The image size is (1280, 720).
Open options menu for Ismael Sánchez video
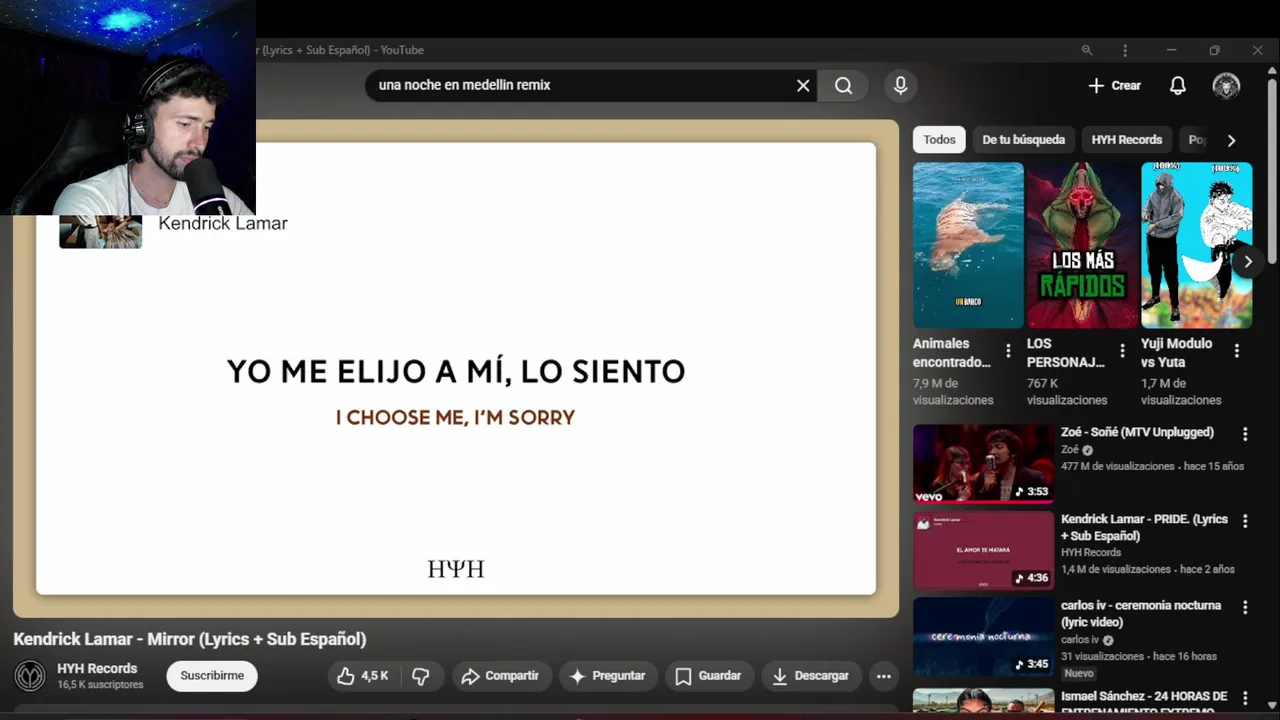click(x=1245, y=697)
